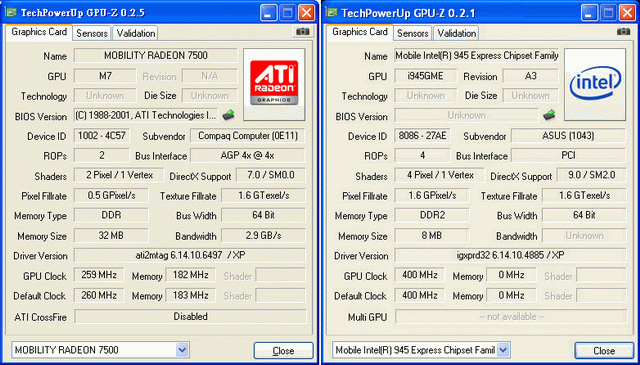Click DirectX Support value 9.0 / SM2.0
Viewport: 640px width, 365px height.
click(591, 175)
